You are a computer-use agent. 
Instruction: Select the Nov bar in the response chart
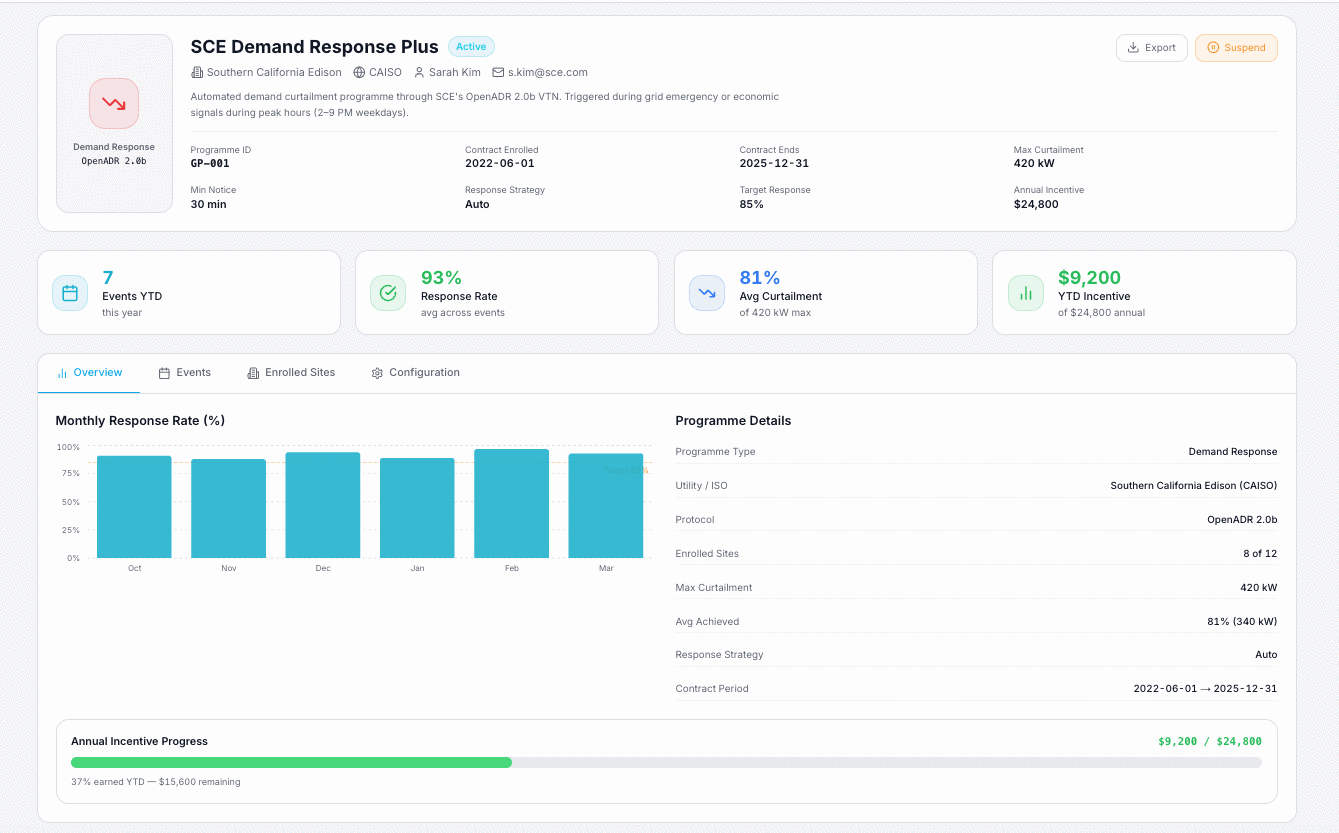(x=229, y=508)
